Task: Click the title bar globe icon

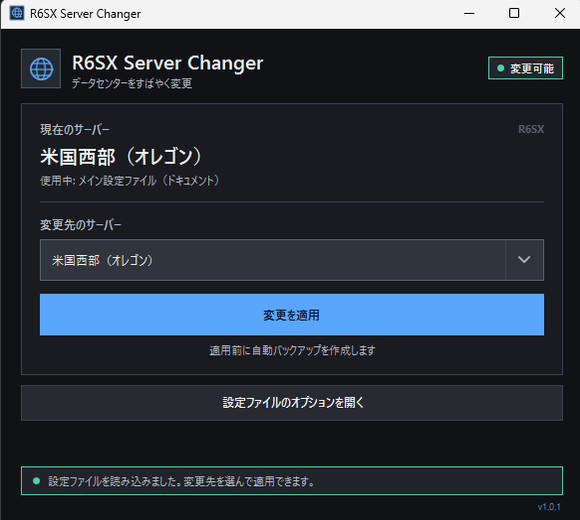Action: 17,13
